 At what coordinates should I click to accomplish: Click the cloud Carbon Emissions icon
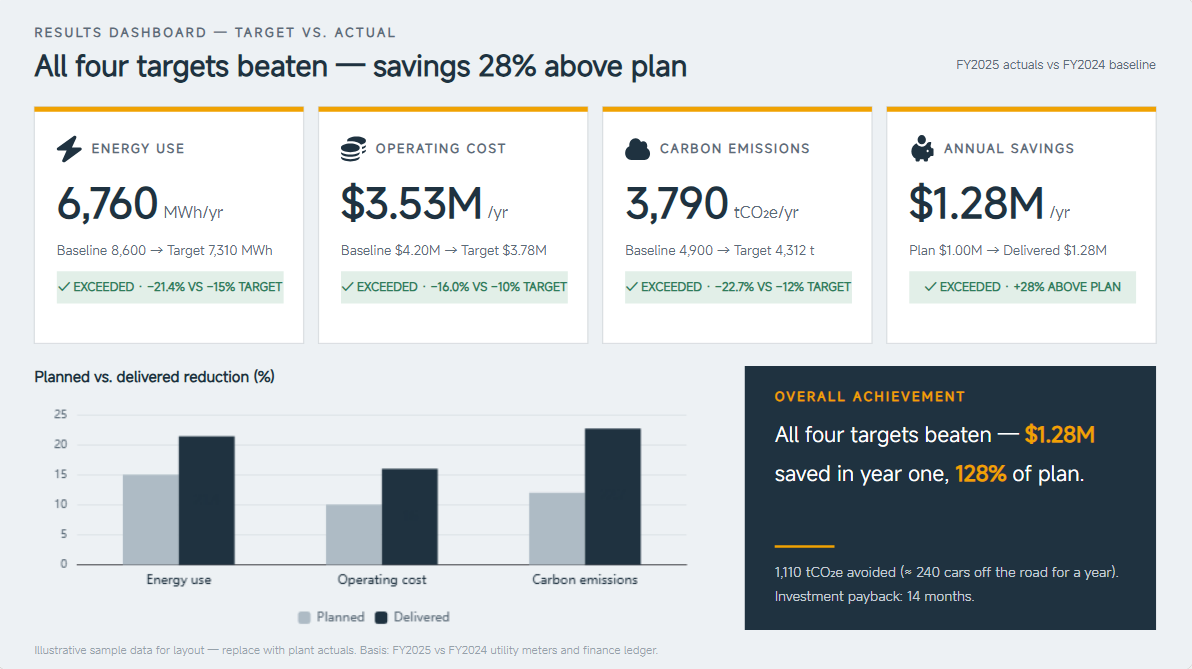click(637, 149)
